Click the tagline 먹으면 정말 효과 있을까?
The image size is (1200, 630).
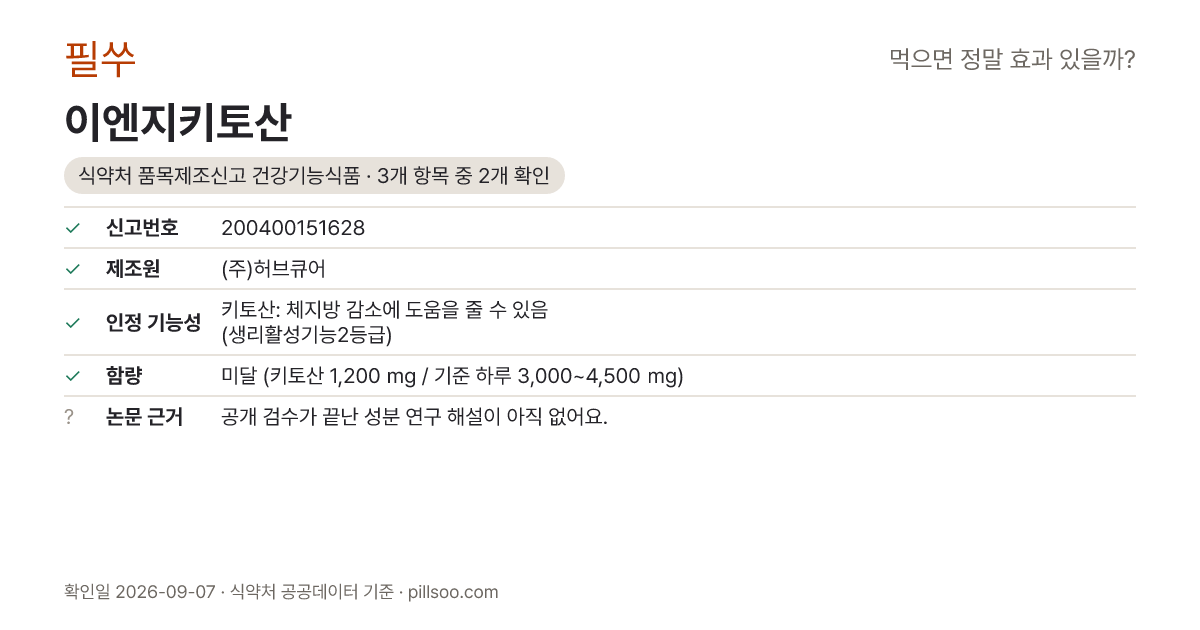click(x=1012, y=59)
